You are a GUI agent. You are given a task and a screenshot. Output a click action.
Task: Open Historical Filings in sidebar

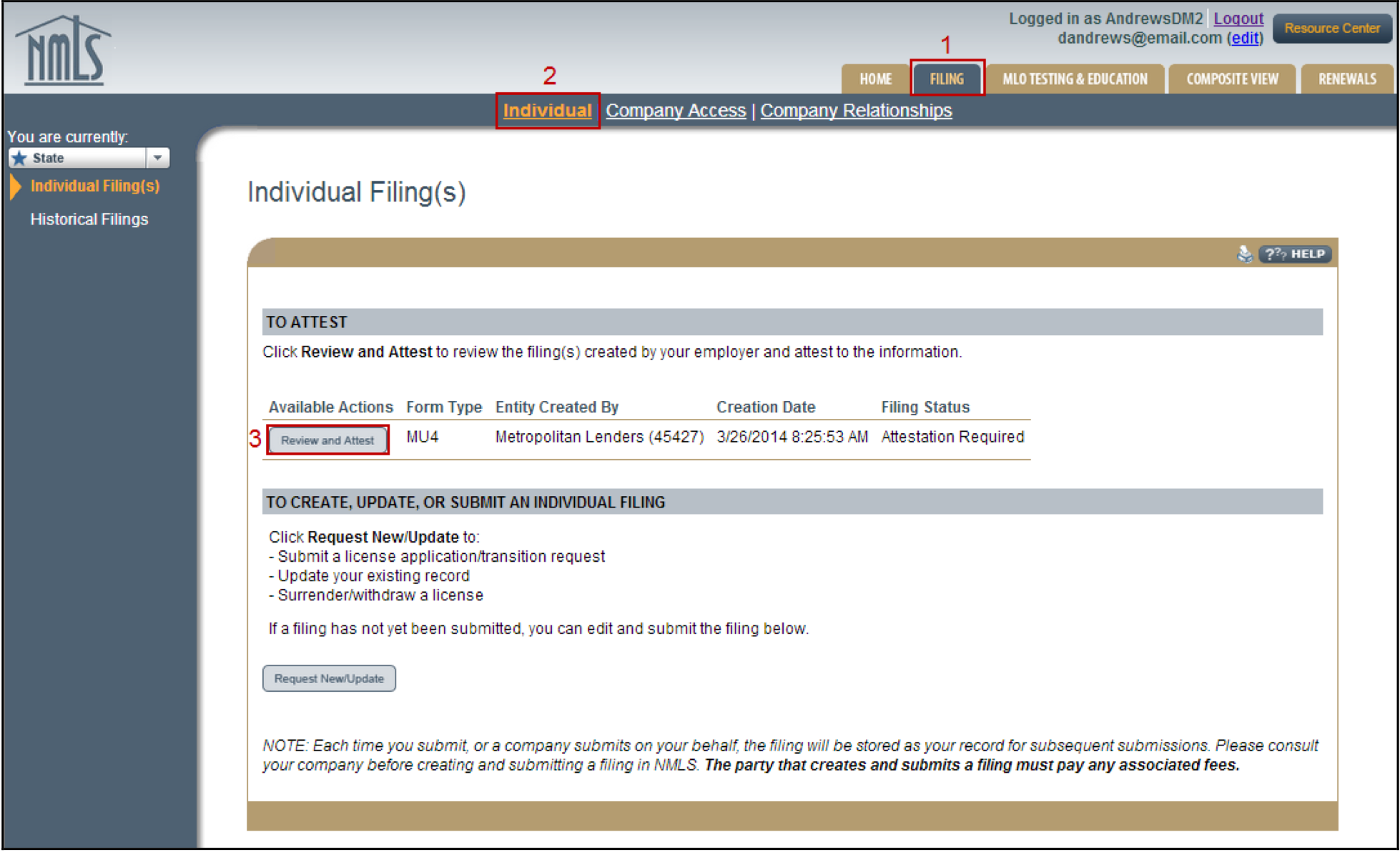point(89,219)
